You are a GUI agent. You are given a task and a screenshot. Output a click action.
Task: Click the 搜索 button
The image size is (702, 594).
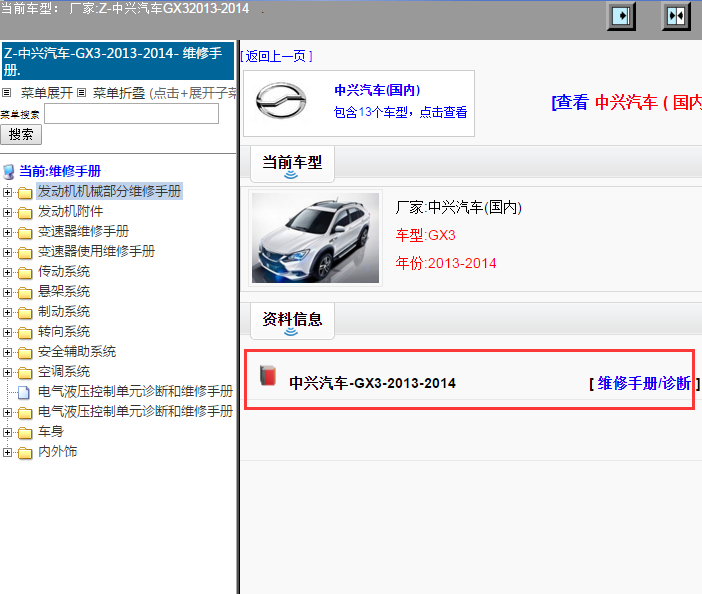pyautogui.click(x=21, y=135)
